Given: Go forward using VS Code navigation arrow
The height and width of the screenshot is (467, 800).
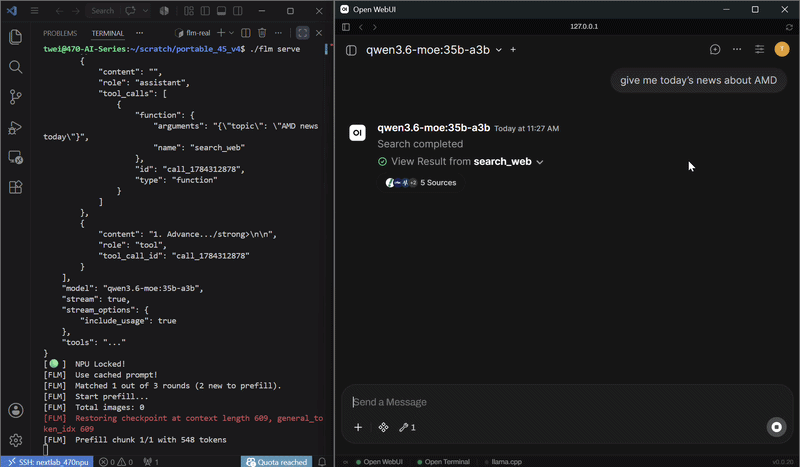Looking at the screenshot, I should pyautogui.click(x=76, y=11).
